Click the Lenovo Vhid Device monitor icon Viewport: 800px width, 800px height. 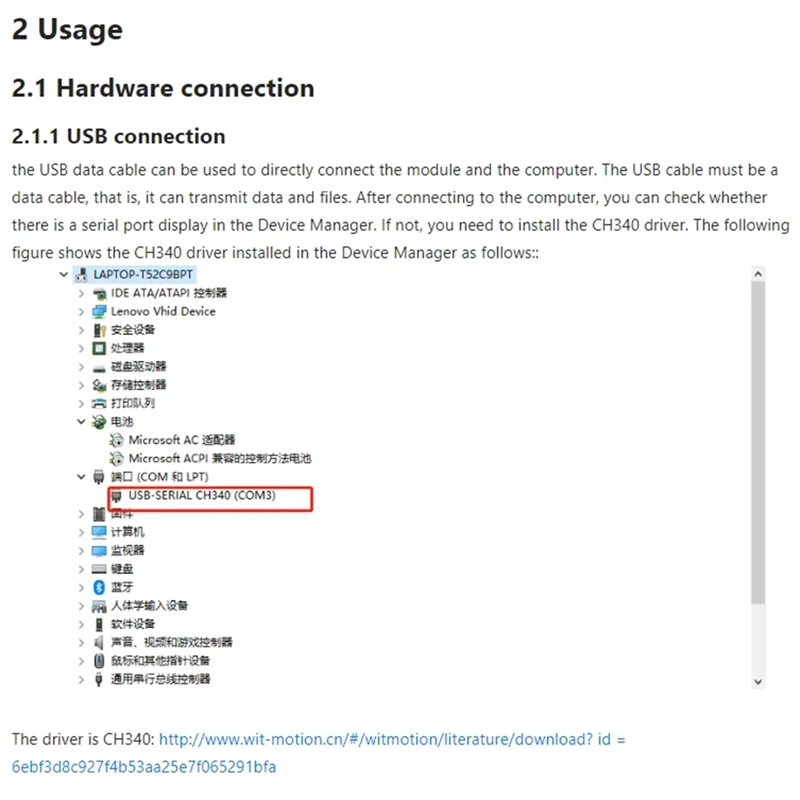point(99,312)
